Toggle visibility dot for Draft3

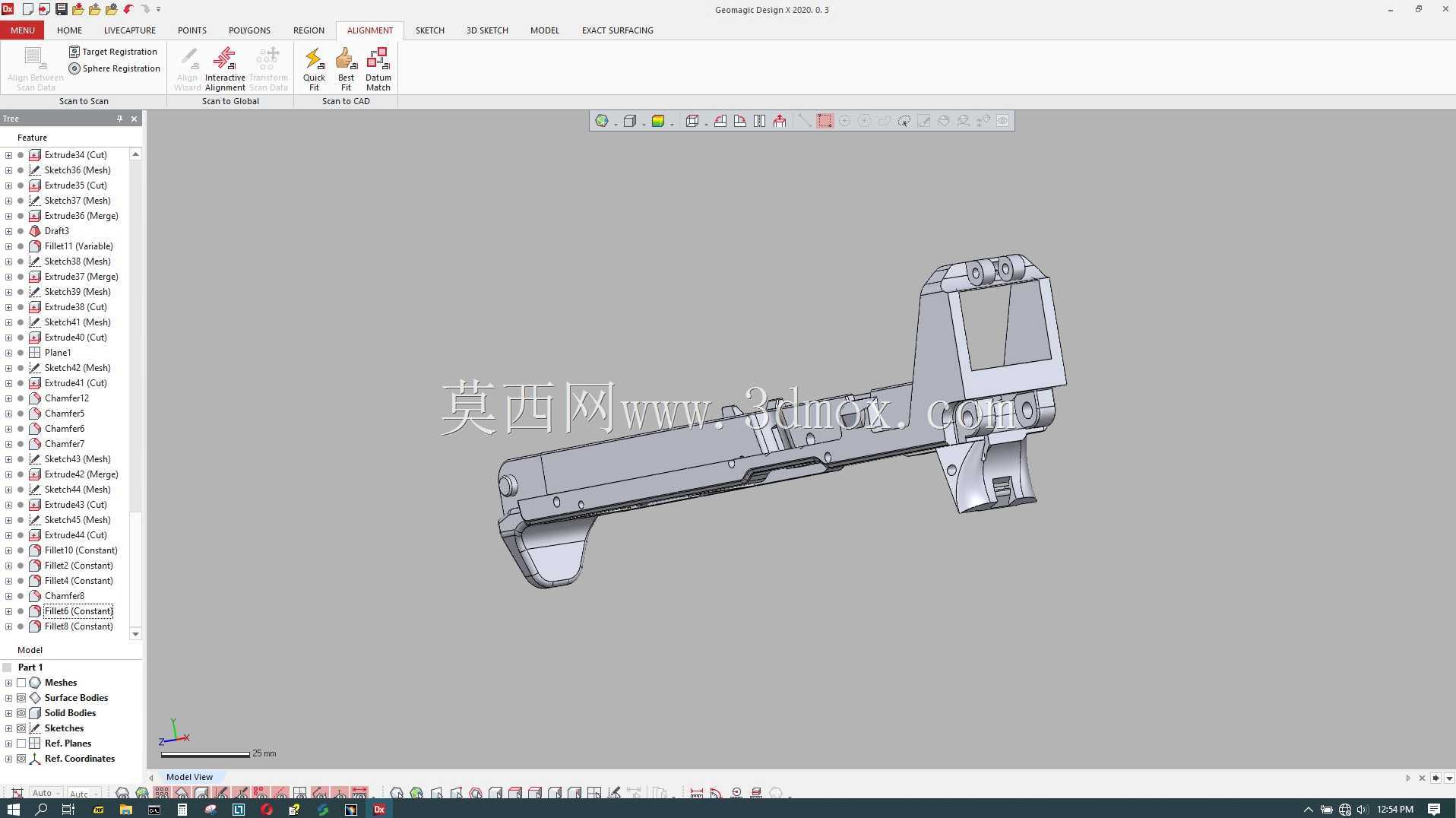coord(21,231)
